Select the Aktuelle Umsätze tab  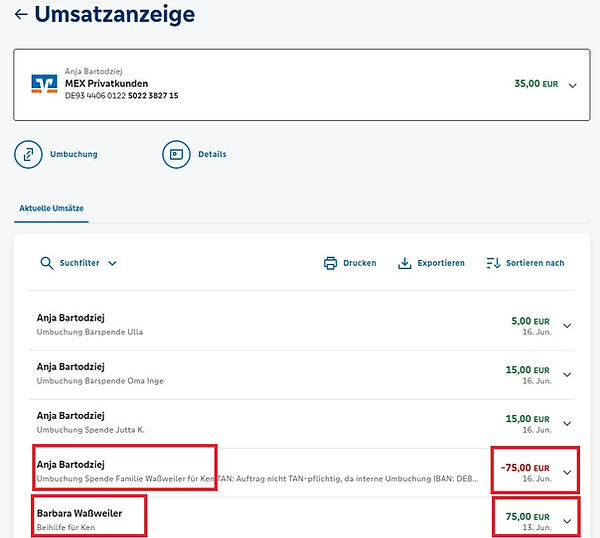(52, 208)
